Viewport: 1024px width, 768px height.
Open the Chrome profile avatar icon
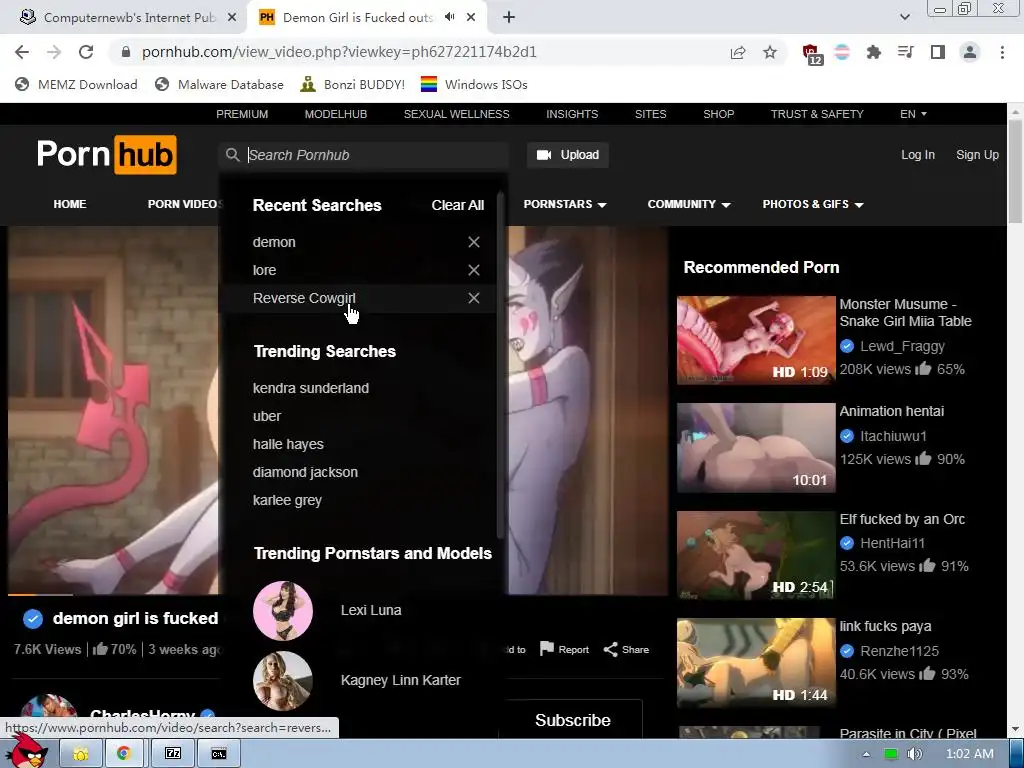coord(970,52)
